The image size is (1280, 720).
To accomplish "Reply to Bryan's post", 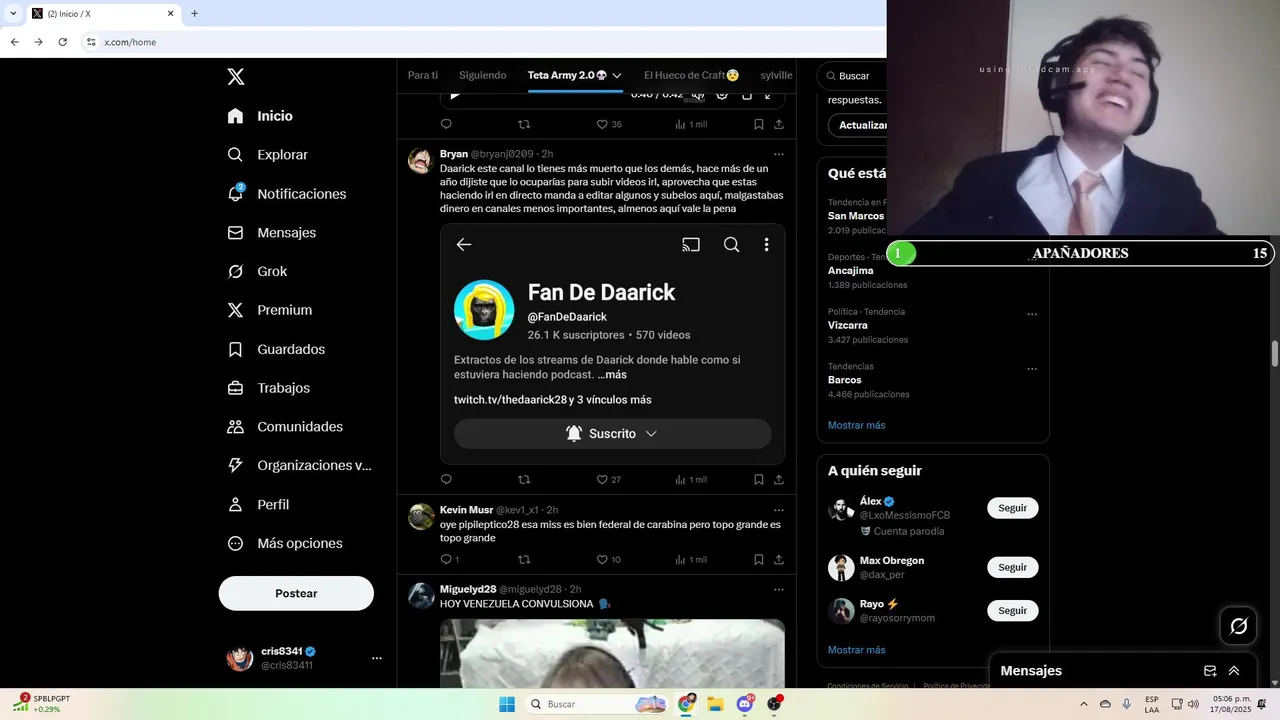I will [x=446, y=480].
